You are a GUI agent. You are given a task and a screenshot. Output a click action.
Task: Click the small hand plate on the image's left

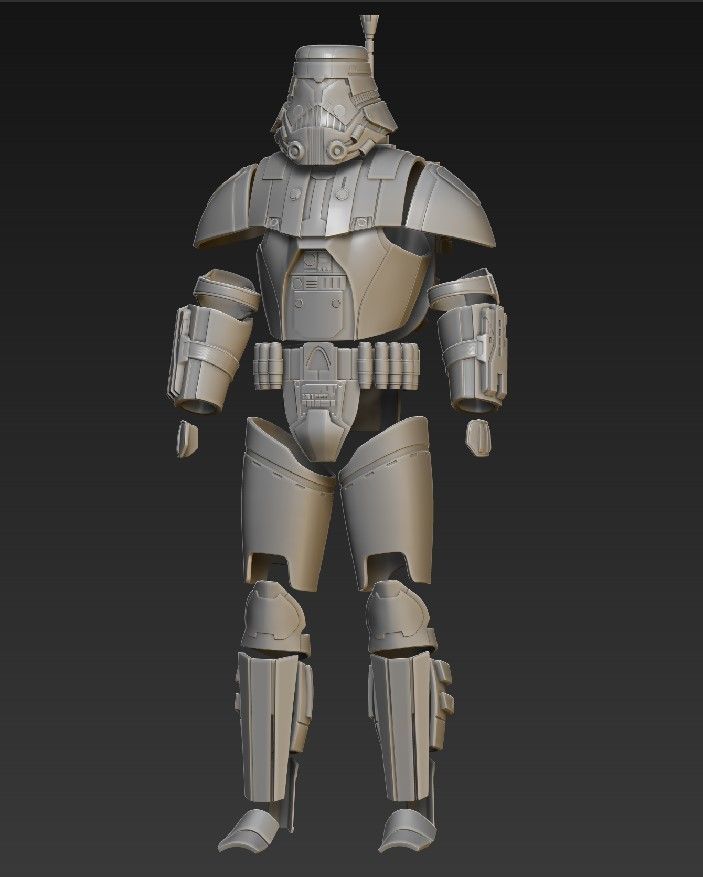pos(183,438)
